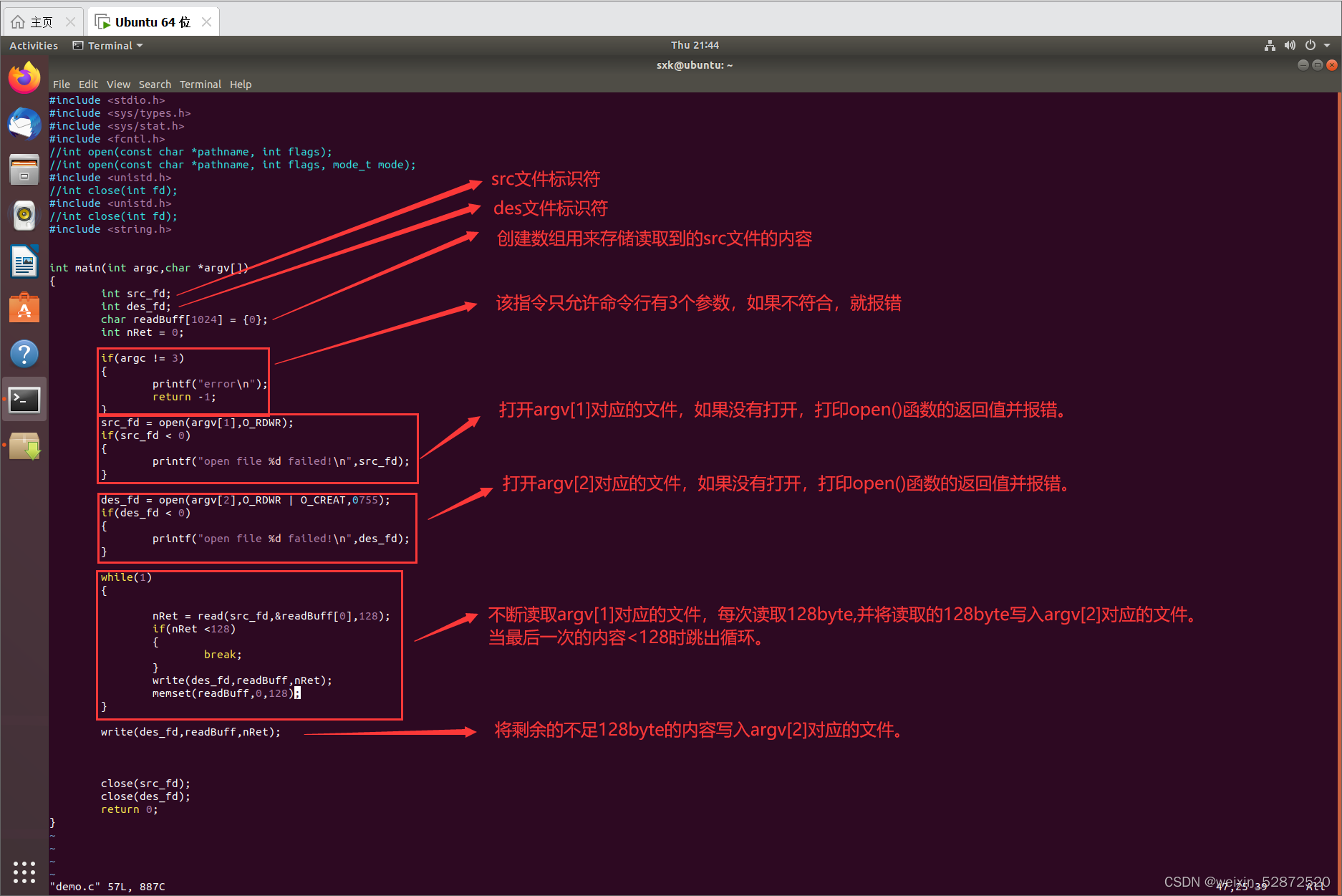1342x896 pixels.
Task: Open Ubuntu Software from the dock
Action: (24, 307)
